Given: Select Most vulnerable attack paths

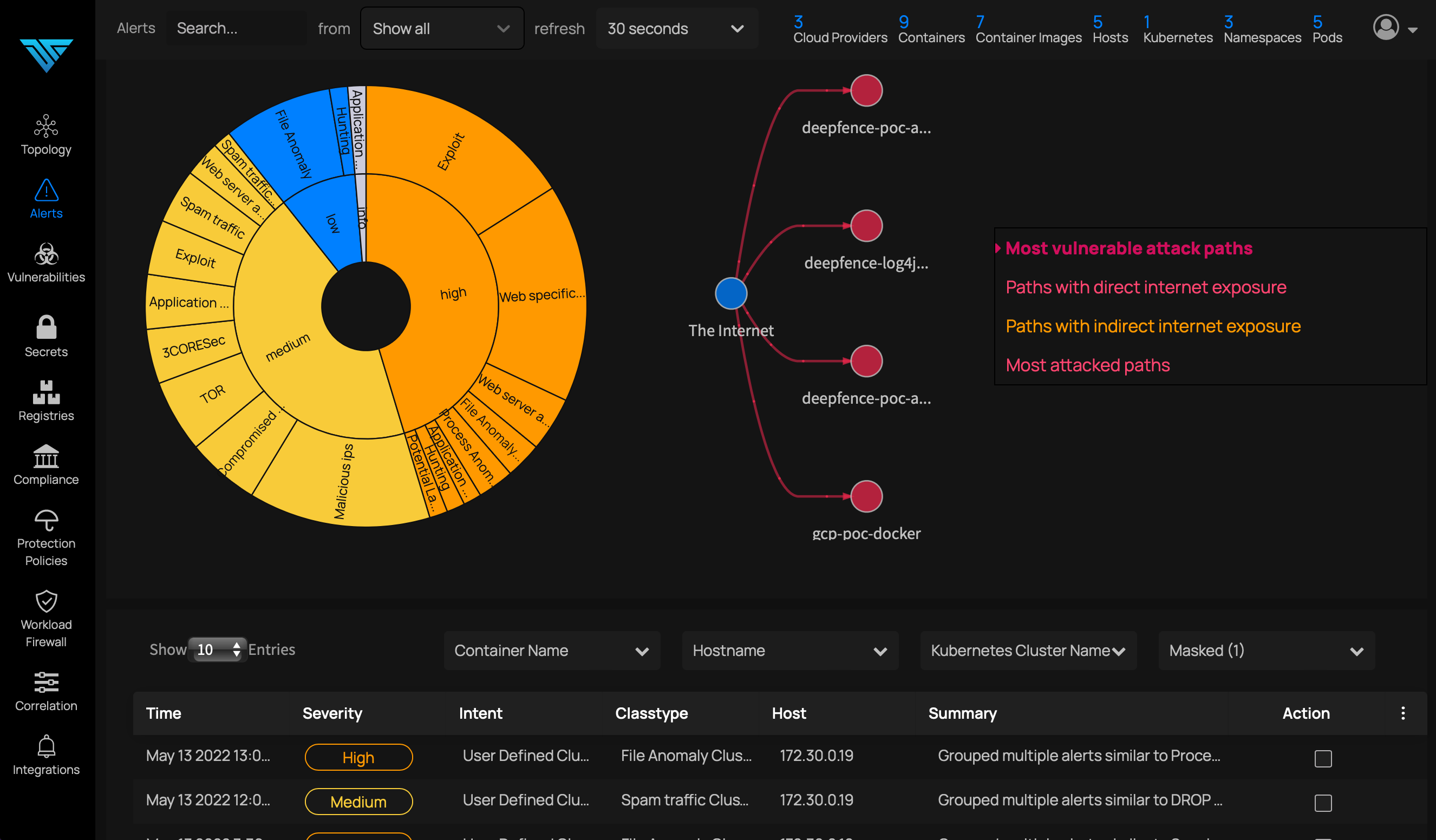Looking at the screenshot, I should tap(1128, 248).
